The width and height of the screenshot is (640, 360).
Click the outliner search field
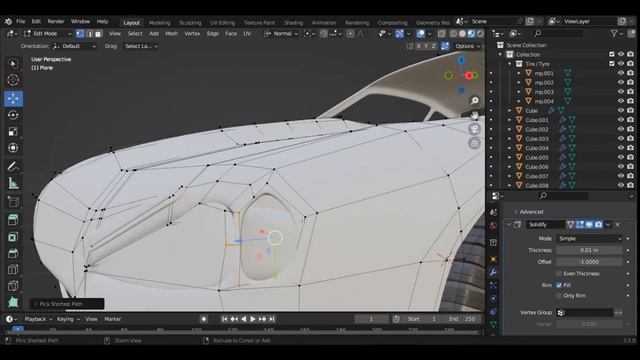(558, 33)
